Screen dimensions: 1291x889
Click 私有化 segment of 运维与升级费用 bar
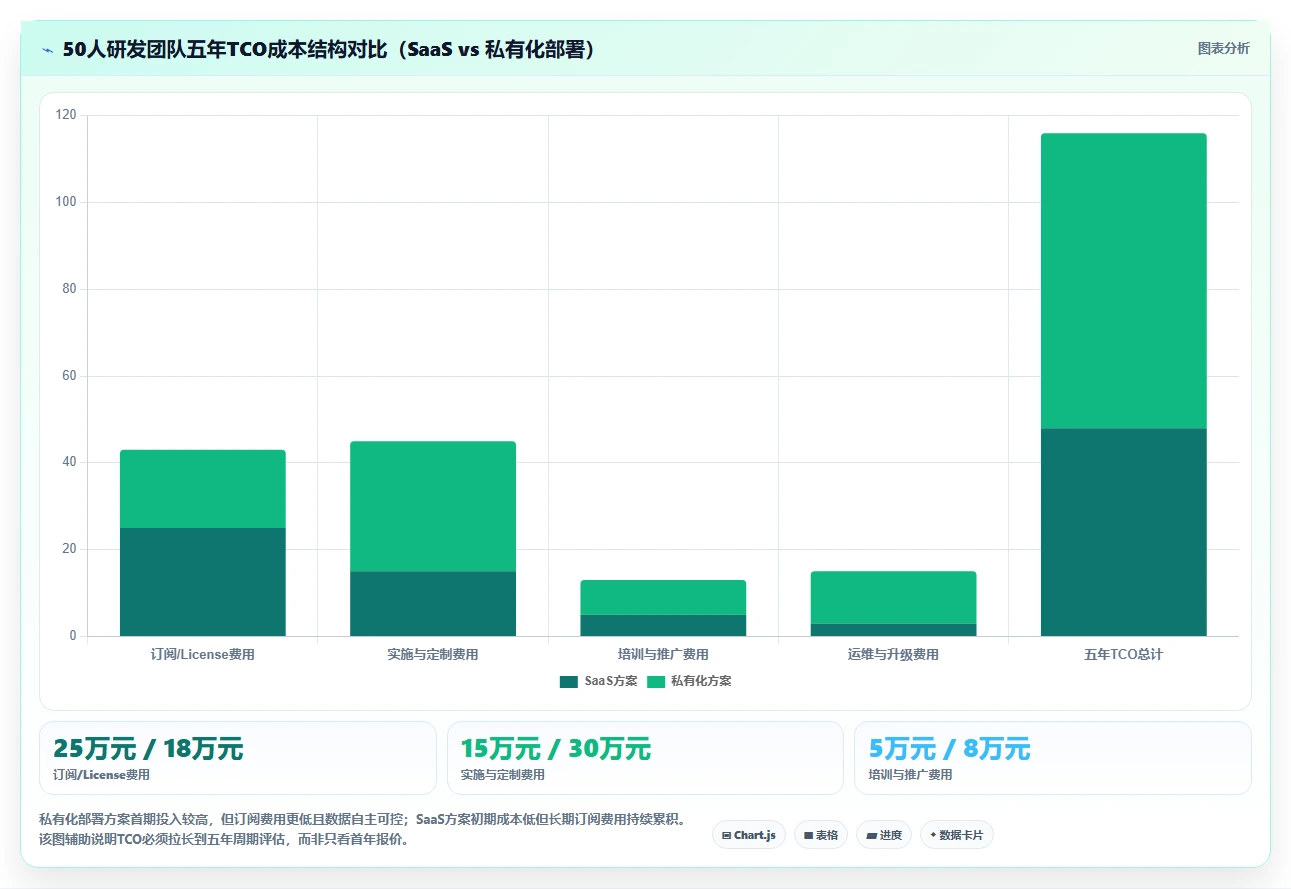click(x=893, y=597)
